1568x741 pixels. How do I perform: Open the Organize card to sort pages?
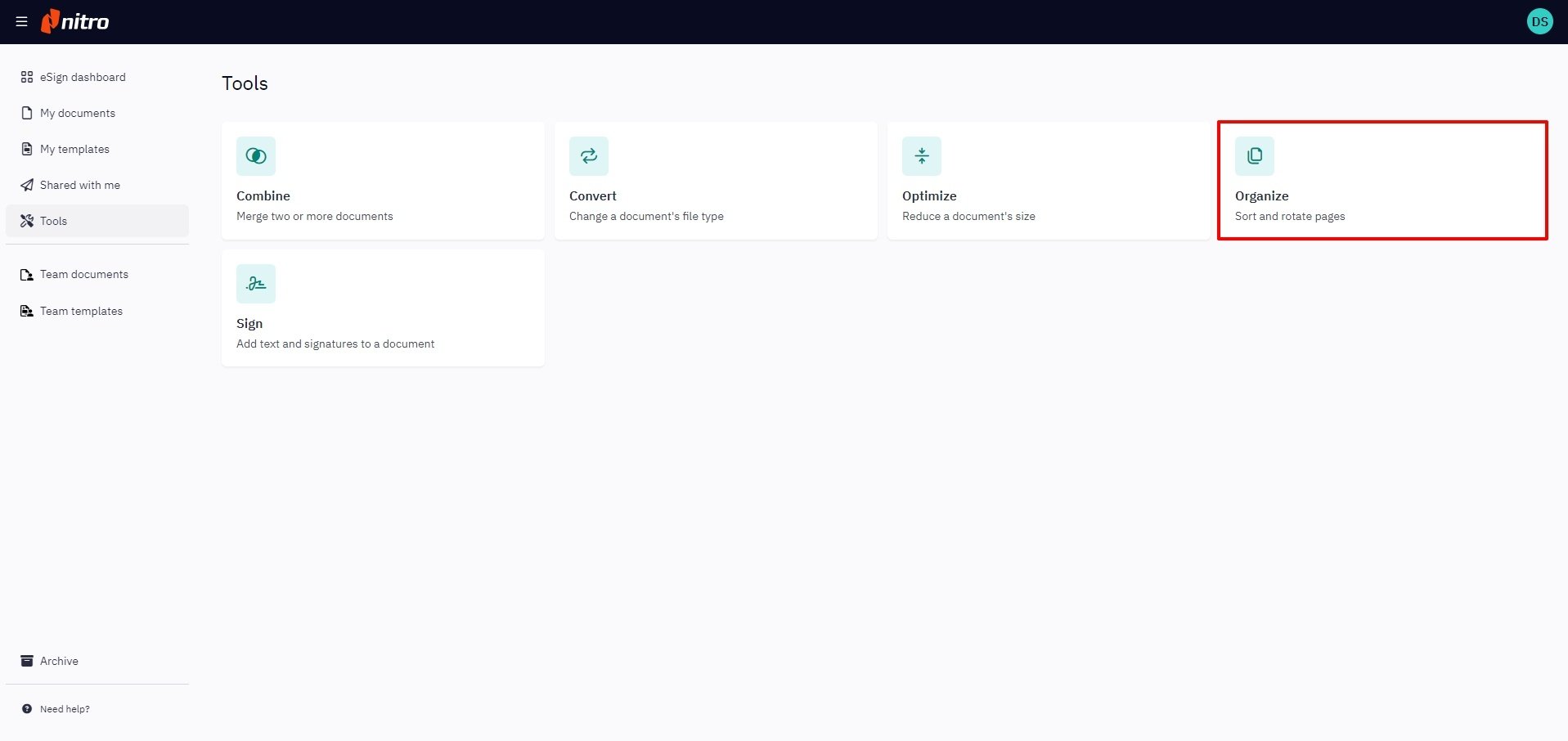1382,180
